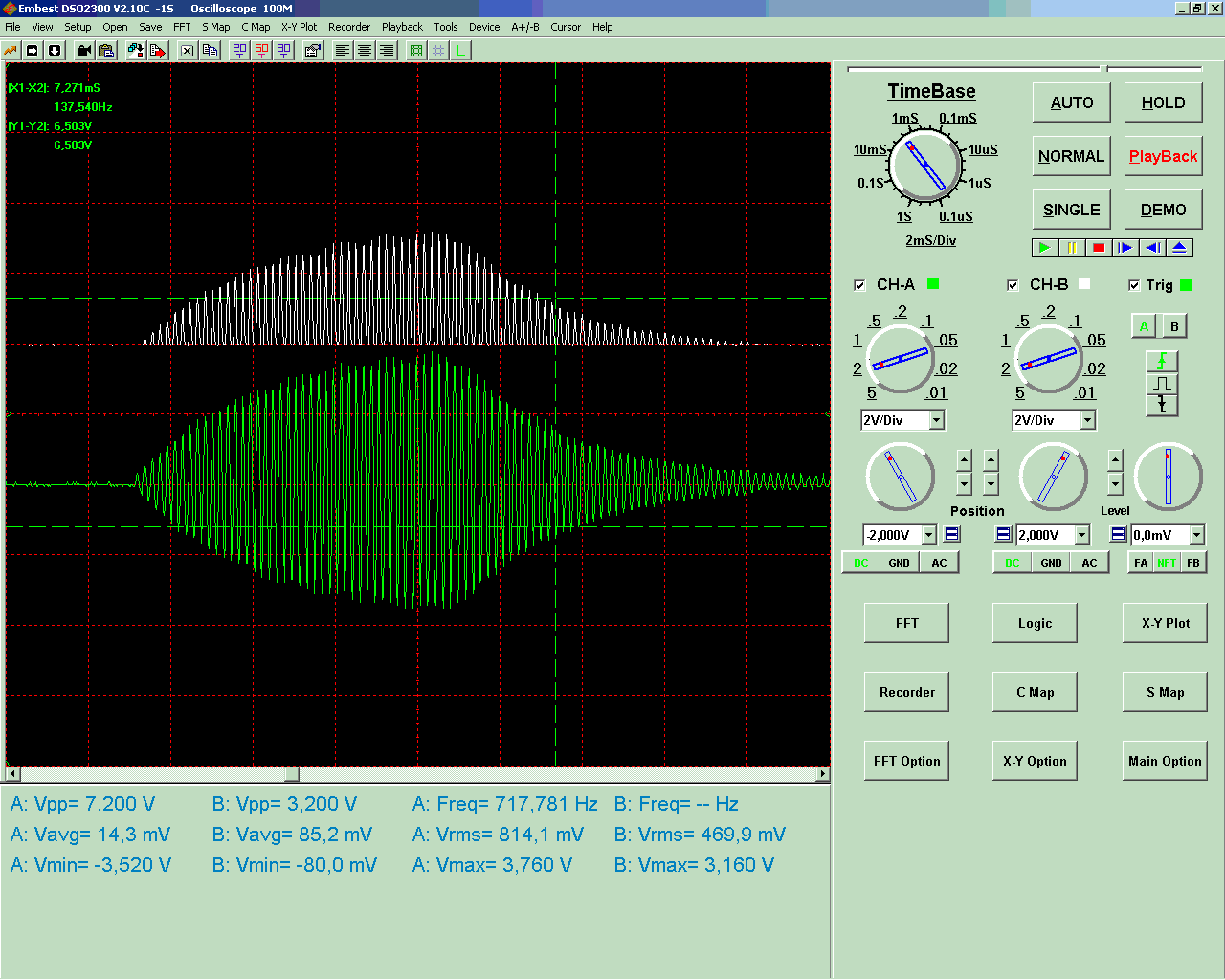Click the trigger Level rotary knob
Viewport: 1225px width, 980px height.
[x=1168, y=477]
